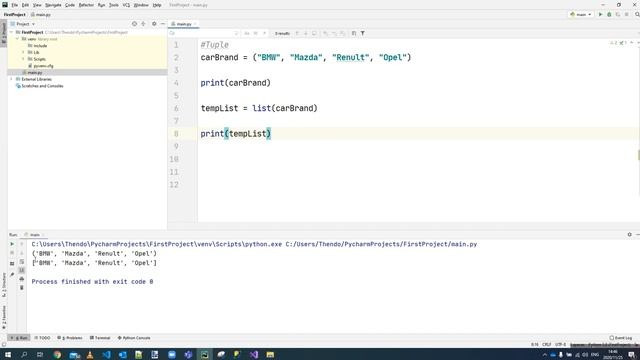Open the Project view selector dropdown
The height and width of the screenshot is (360, 640).
tap(23, 24)
